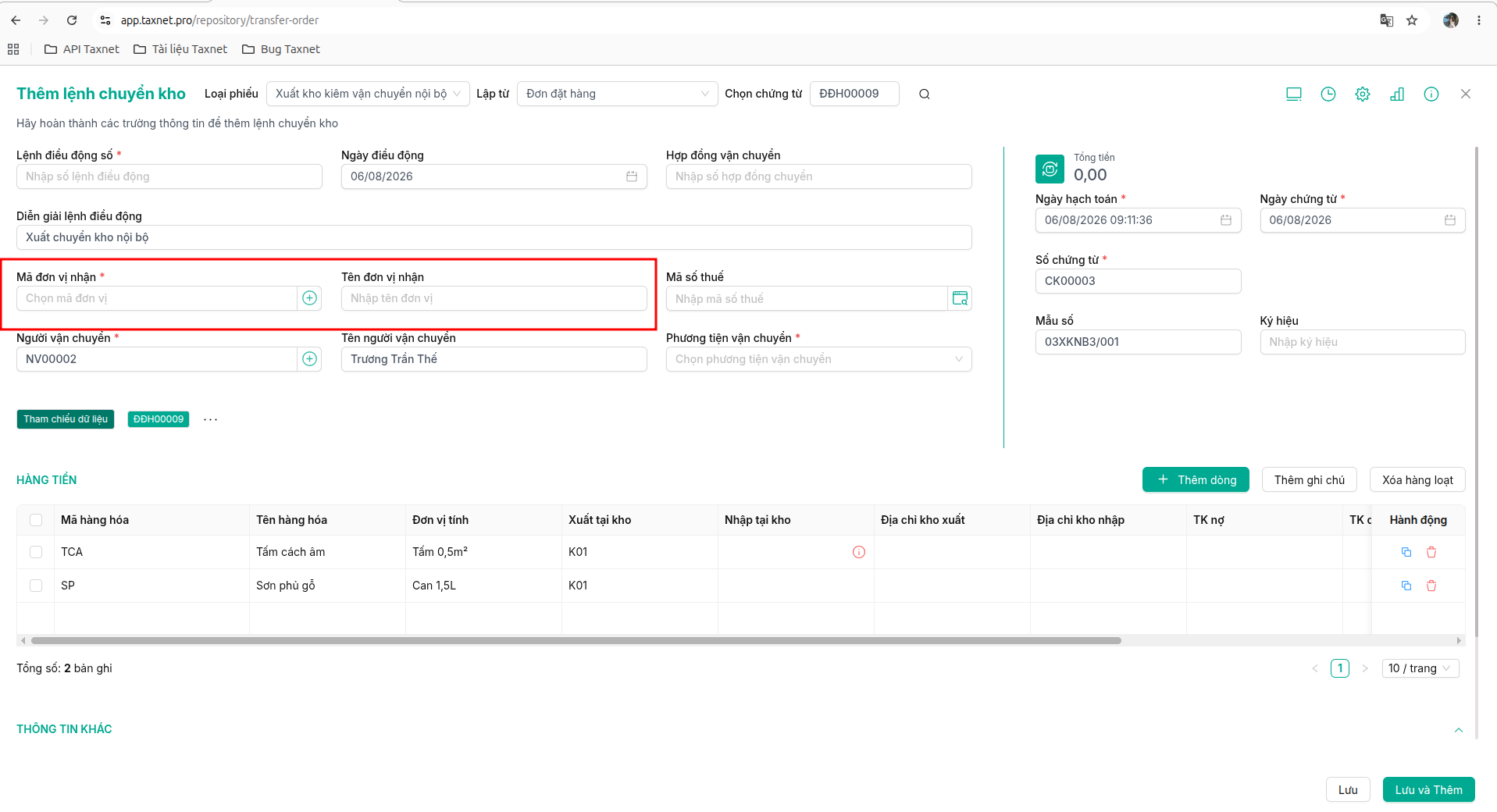Click the table horizontal scrollbar
Screen dimensions: 1497x812
tap(576, 640)
